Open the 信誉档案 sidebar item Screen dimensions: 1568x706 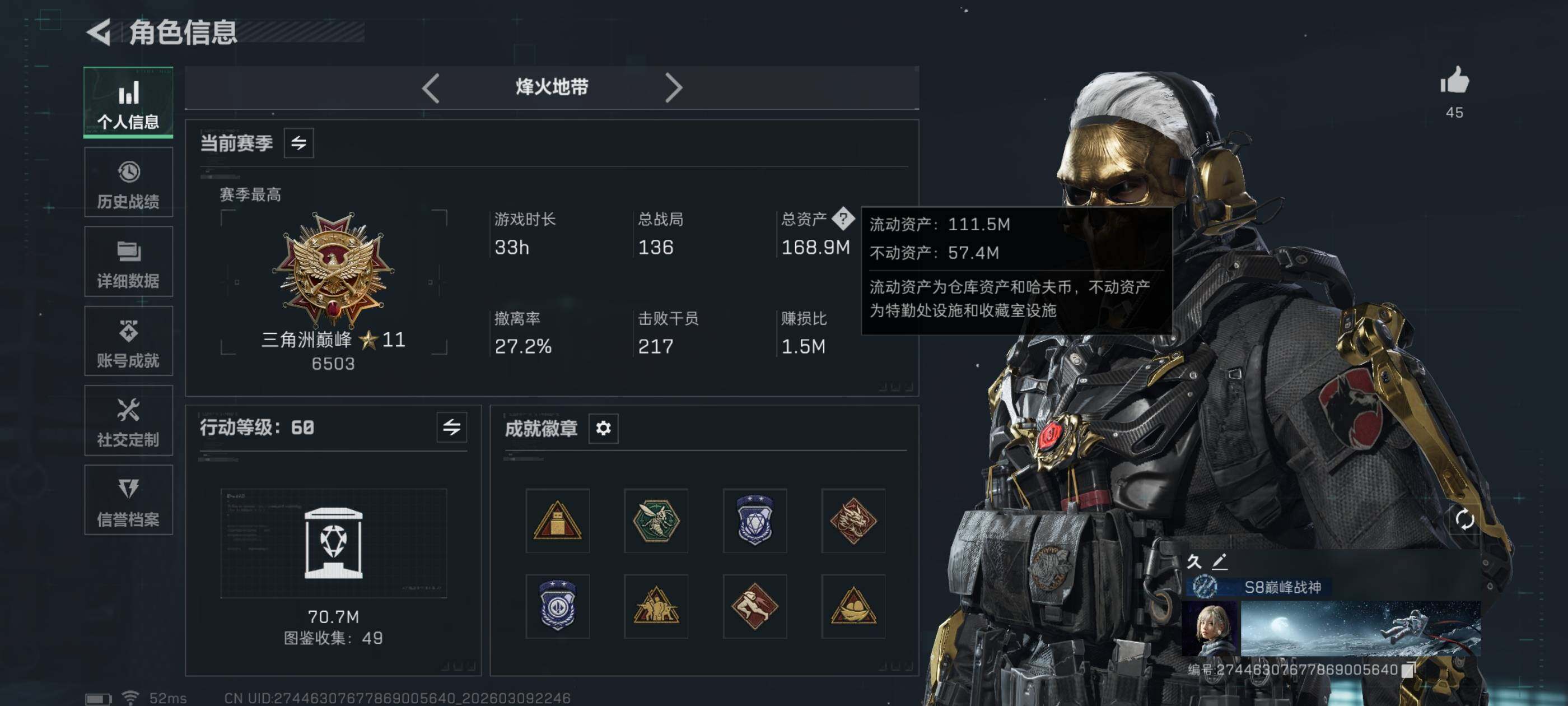click(128, 500)
